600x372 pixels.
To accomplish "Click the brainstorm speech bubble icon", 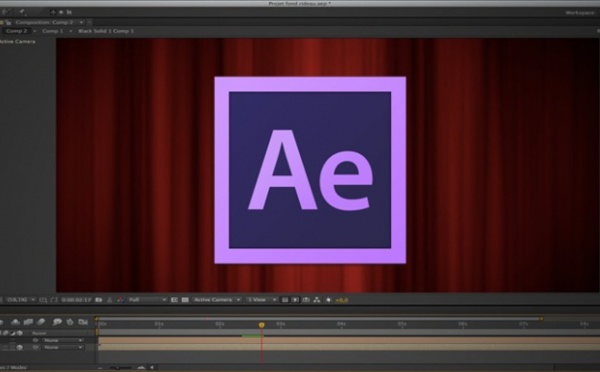I will (57, 322).
